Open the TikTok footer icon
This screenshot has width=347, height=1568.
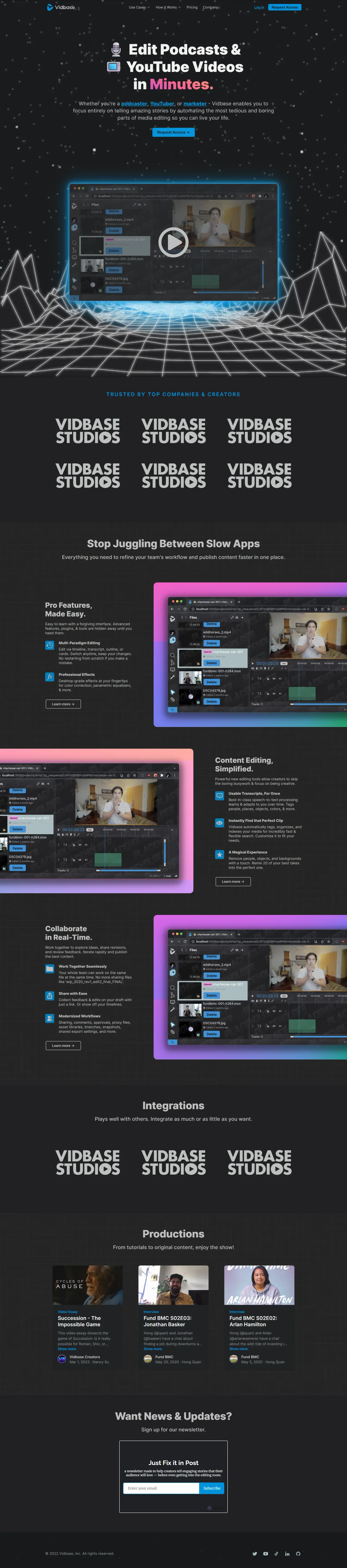276,1553
